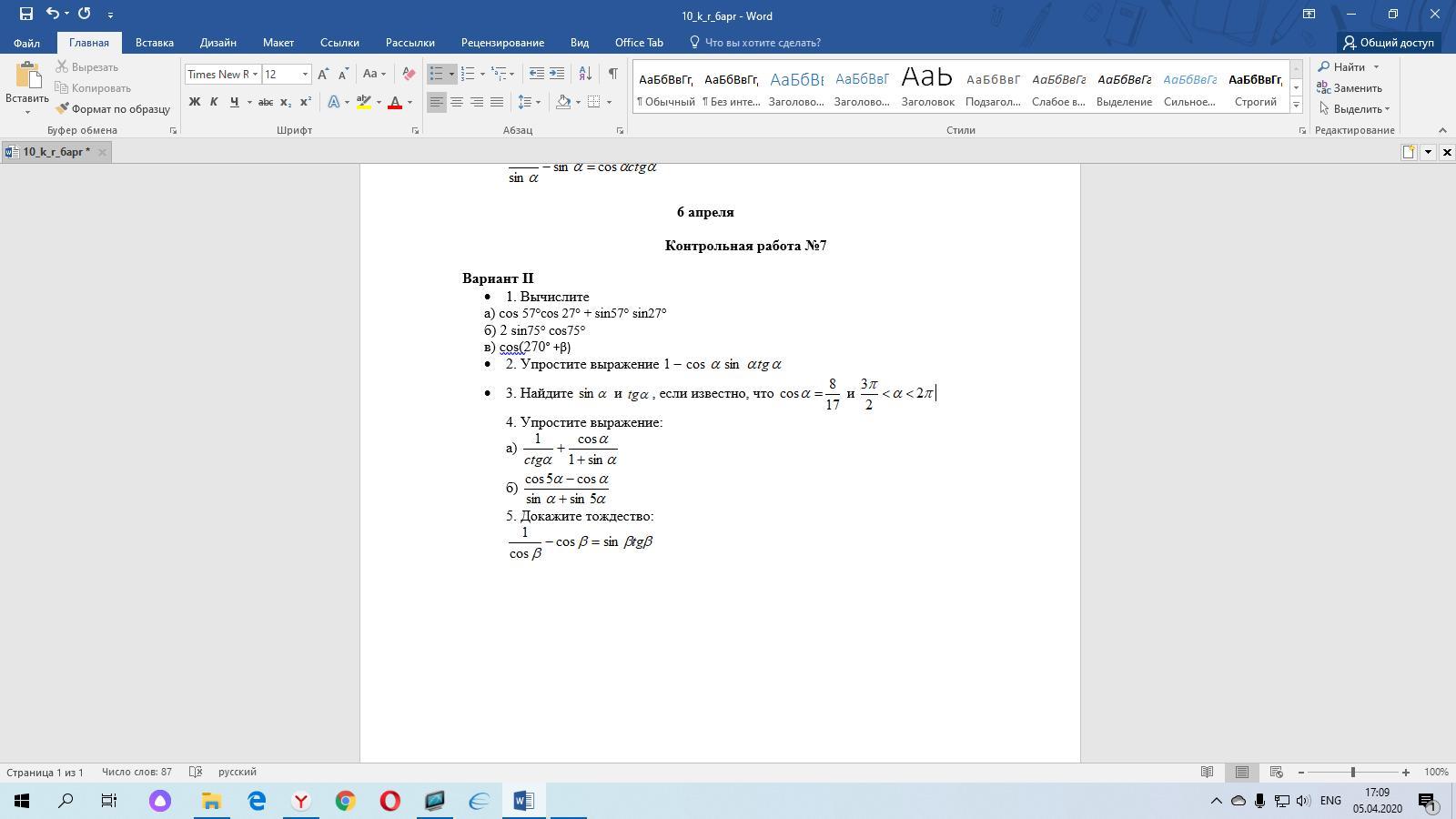Toggle subscript formatting
The width and height of the screenshot is (1456, 819).
(x=286, y=102)
